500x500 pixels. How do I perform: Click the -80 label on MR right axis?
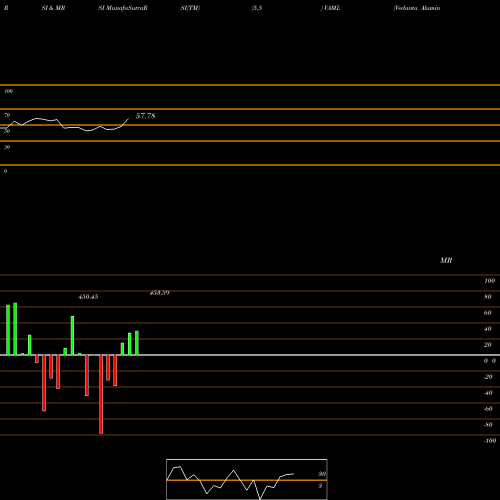click(488, 425)
